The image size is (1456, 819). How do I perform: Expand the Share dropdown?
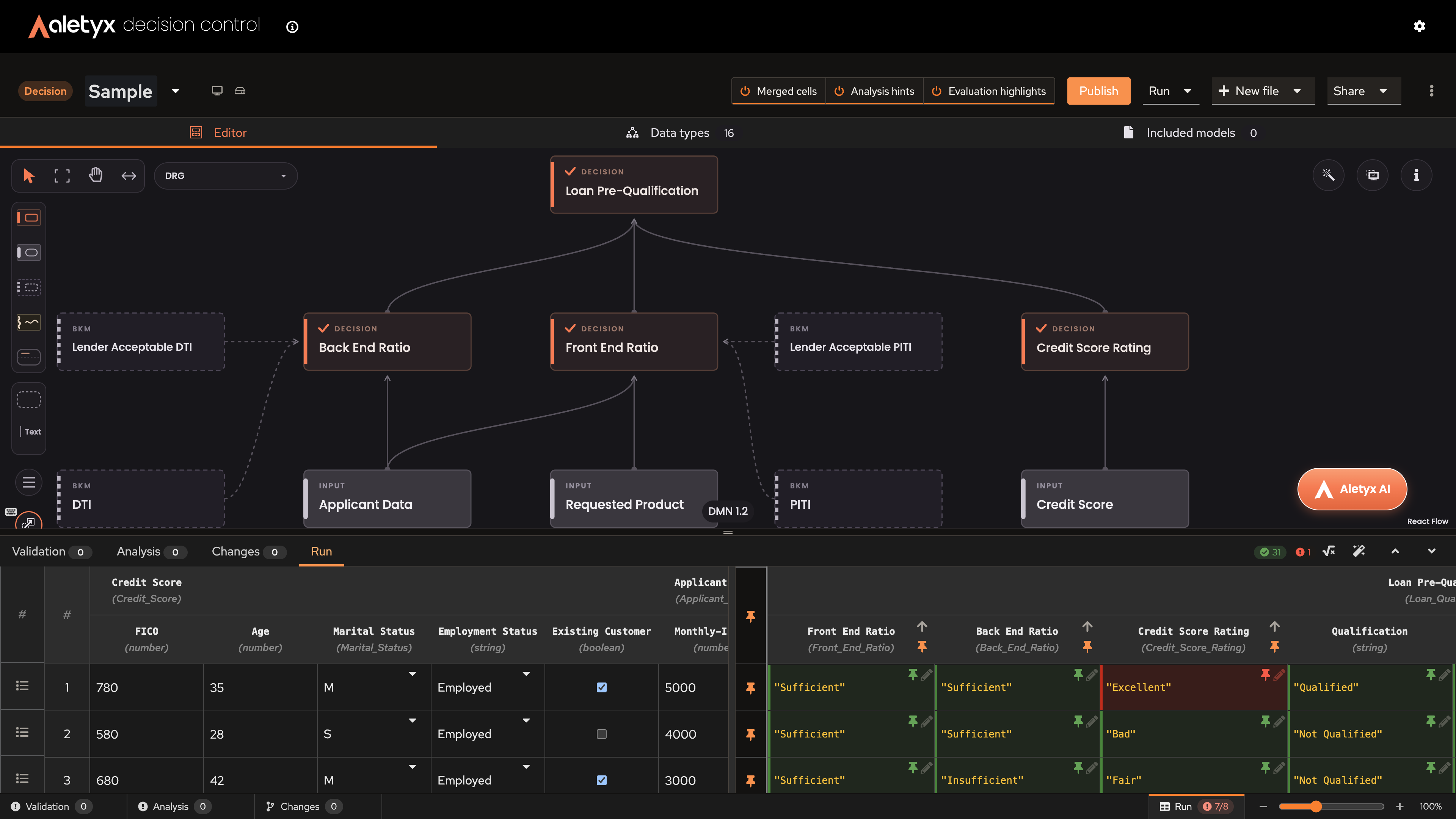point(1383,91)
